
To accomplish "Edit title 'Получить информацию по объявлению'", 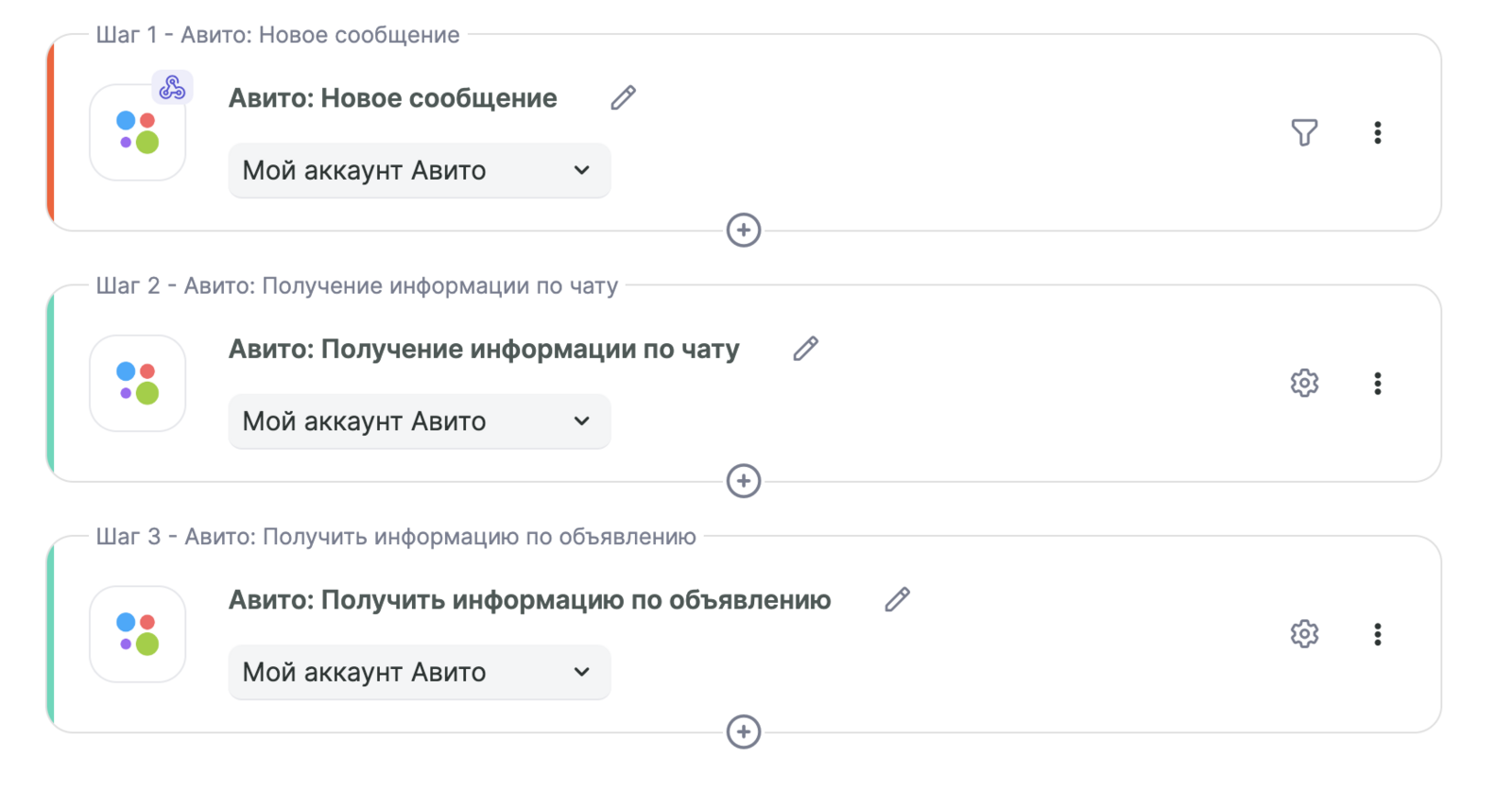I will coord(897,599).
